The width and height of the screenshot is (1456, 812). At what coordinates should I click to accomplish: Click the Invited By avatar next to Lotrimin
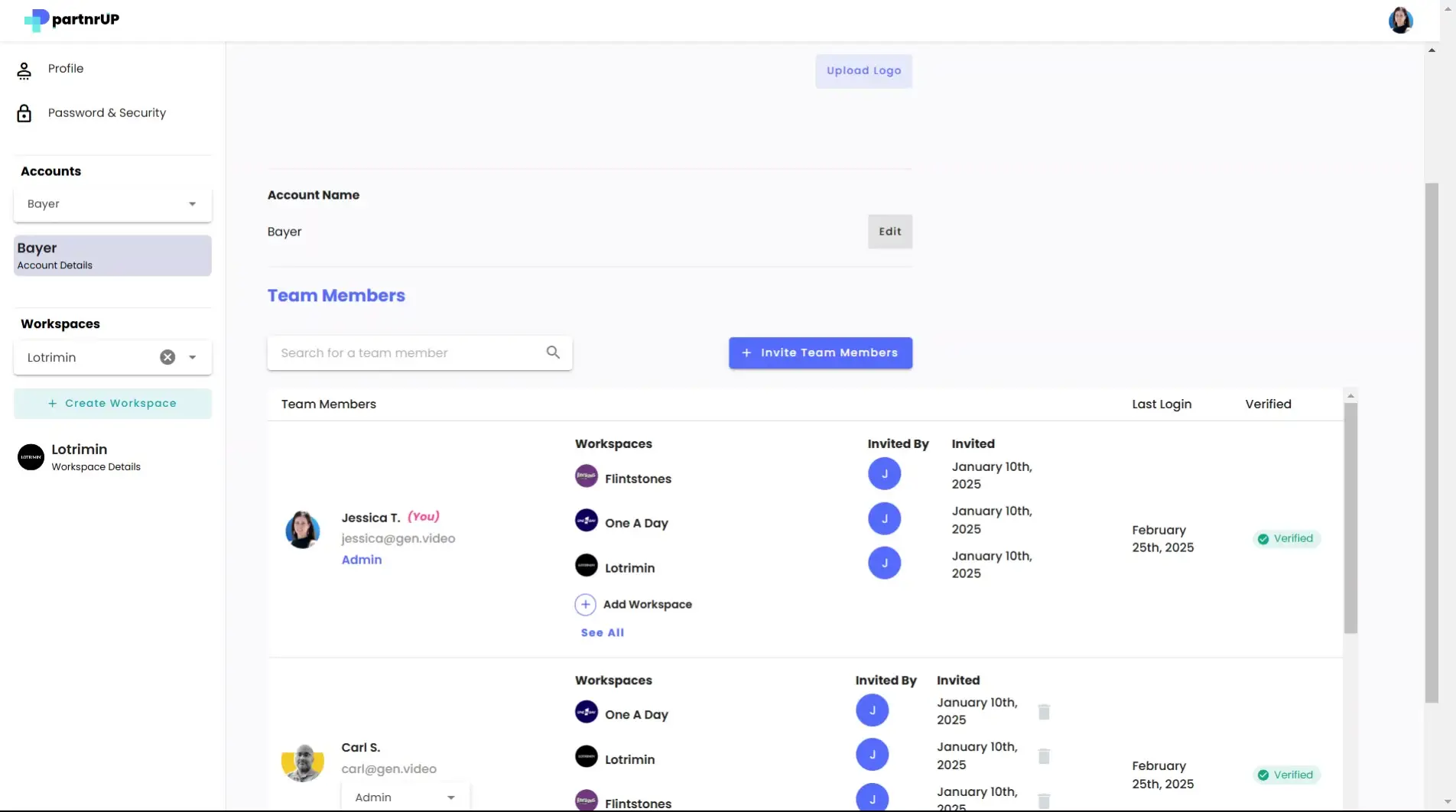click(884, 563)
